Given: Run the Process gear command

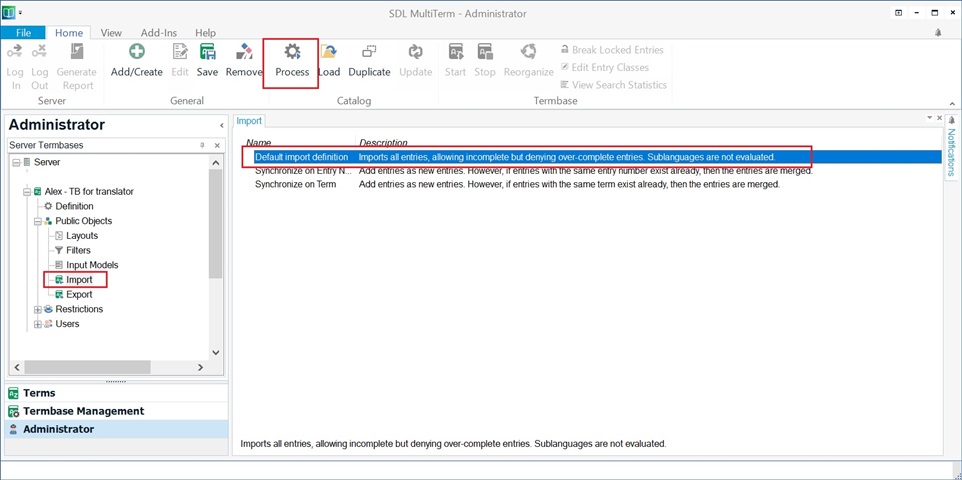Looking at the screenshot, I should pos(292,60).
